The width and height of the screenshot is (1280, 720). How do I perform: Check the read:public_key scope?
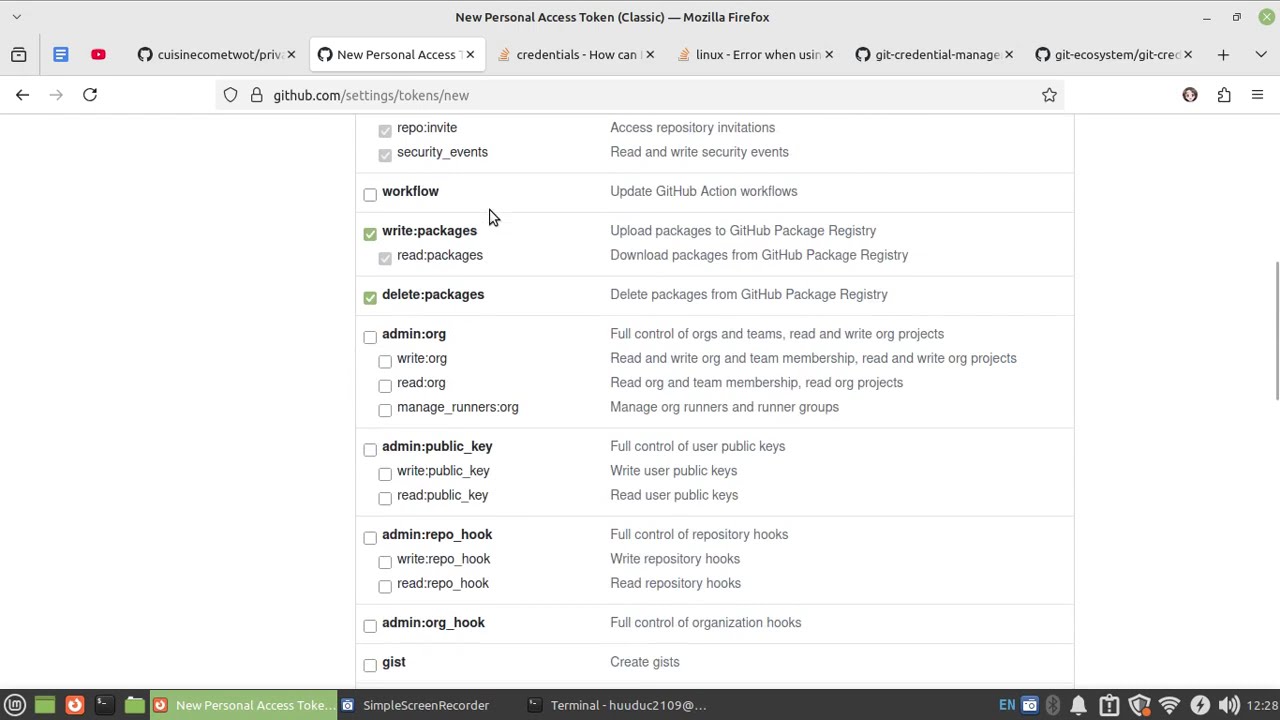(x=385, y=498)
